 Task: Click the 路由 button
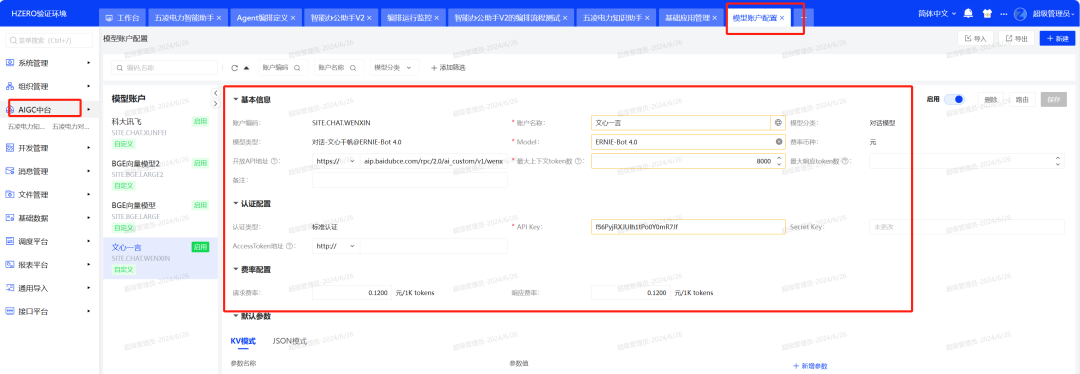[x=1023, y=99]
